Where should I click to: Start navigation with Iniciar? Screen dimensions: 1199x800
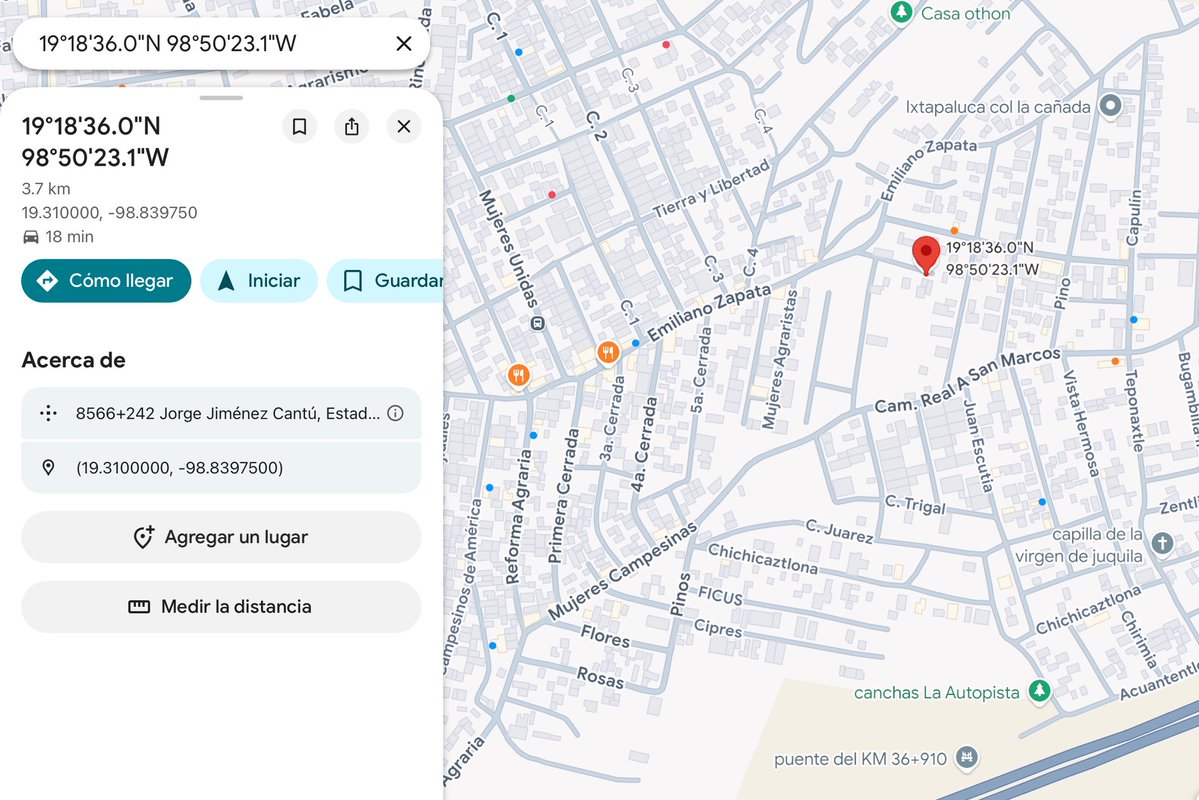click(258, 281)
